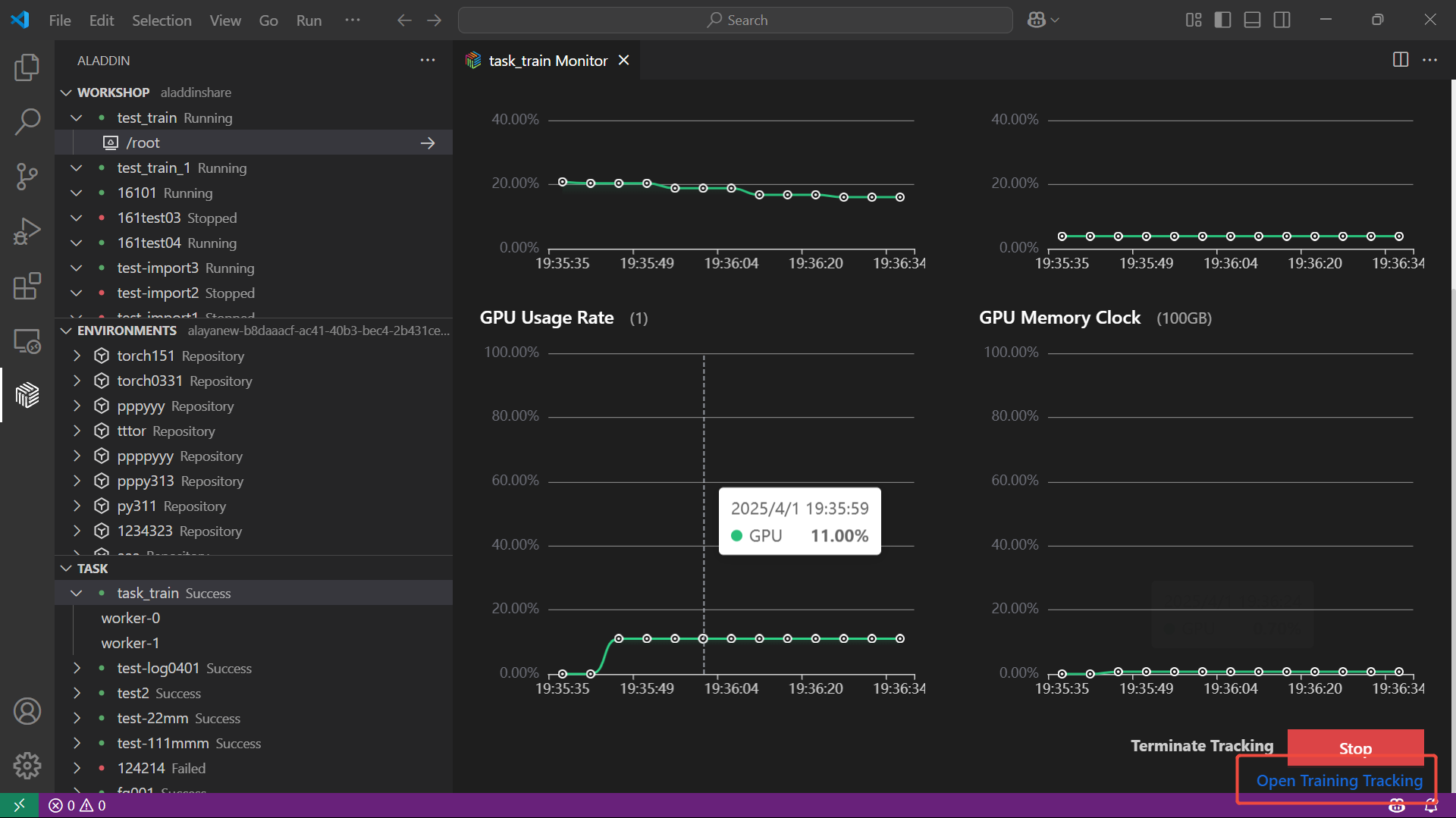Click the Search command center field

(735, 20)
